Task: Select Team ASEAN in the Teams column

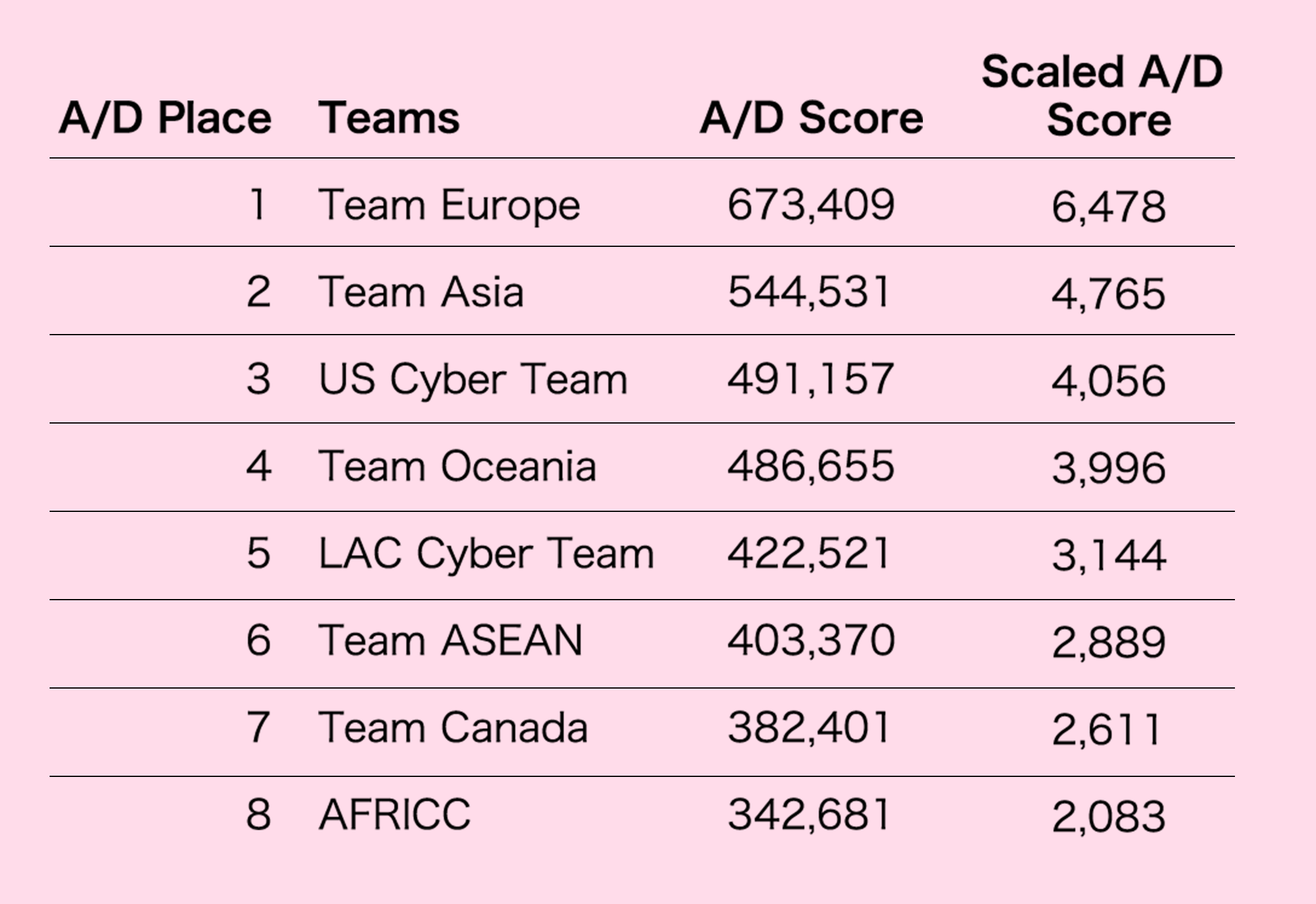Action: click(450, 641)
